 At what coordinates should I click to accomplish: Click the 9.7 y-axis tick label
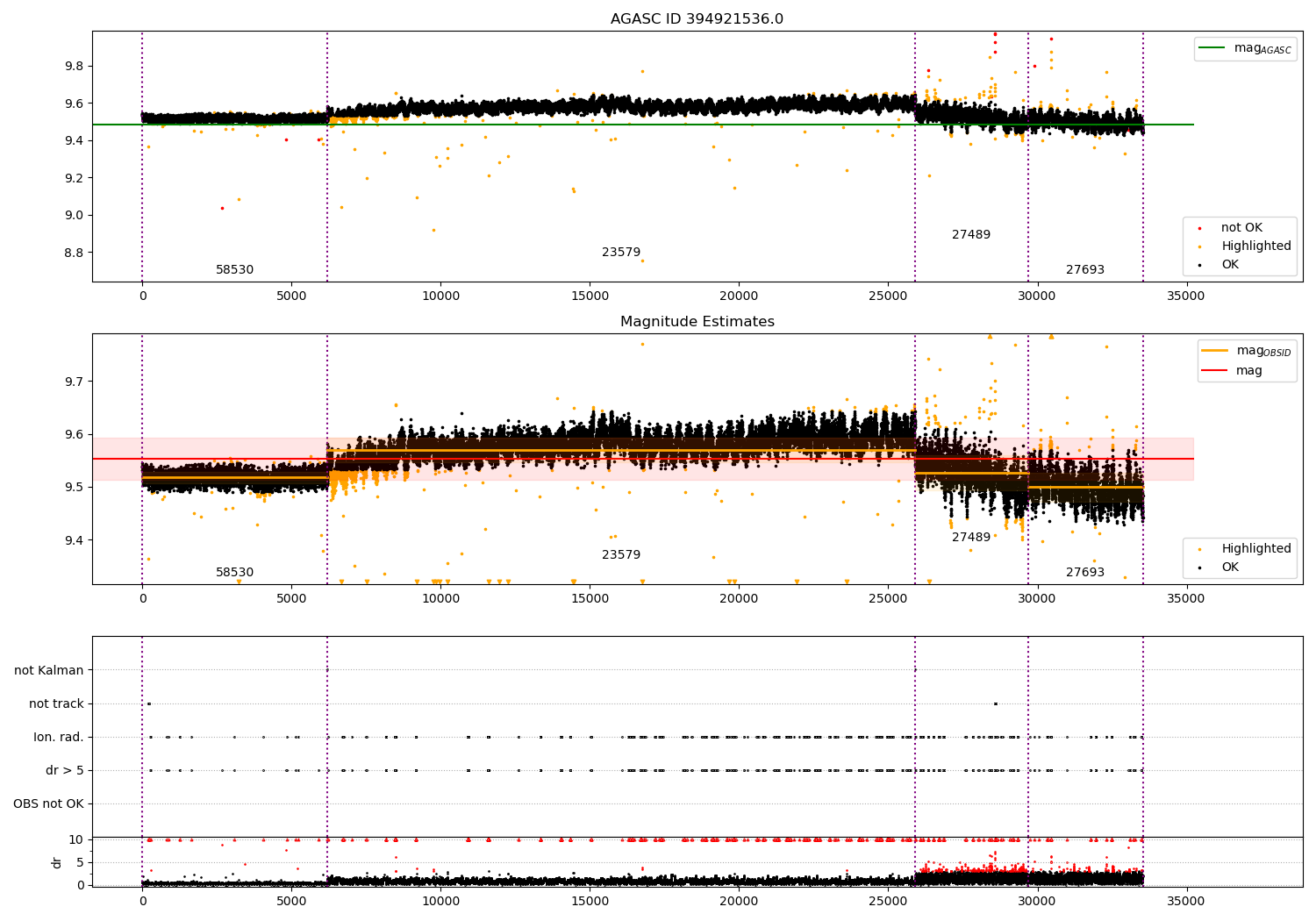click(74, 382)
